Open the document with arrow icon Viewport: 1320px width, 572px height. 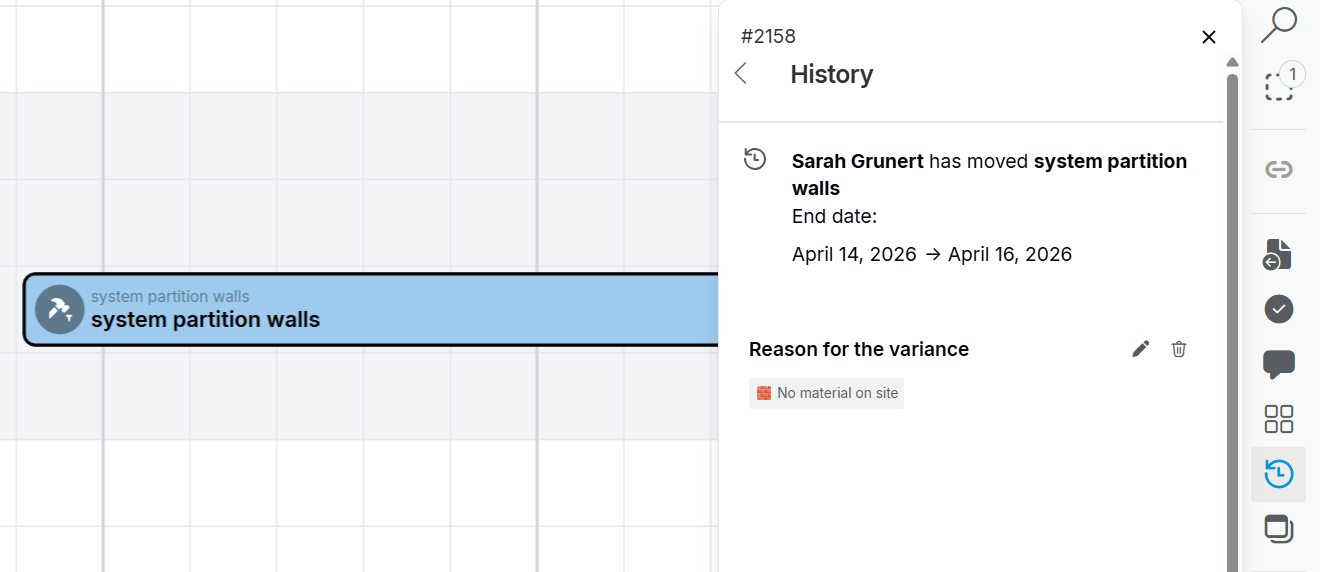click(x=1278, y=254)
